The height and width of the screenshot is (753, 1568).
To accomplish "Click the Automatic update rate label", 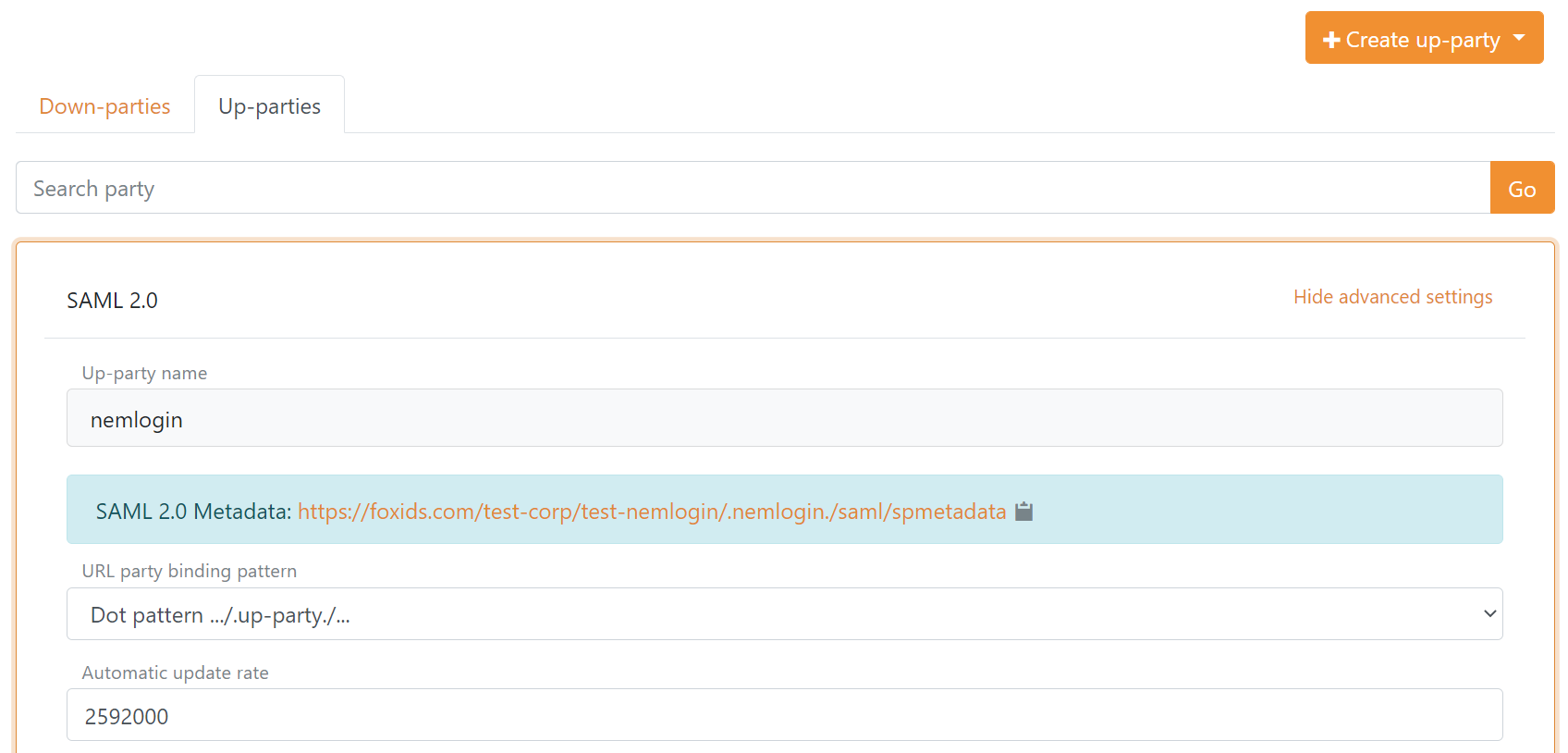I will click(x=176, y=673).
